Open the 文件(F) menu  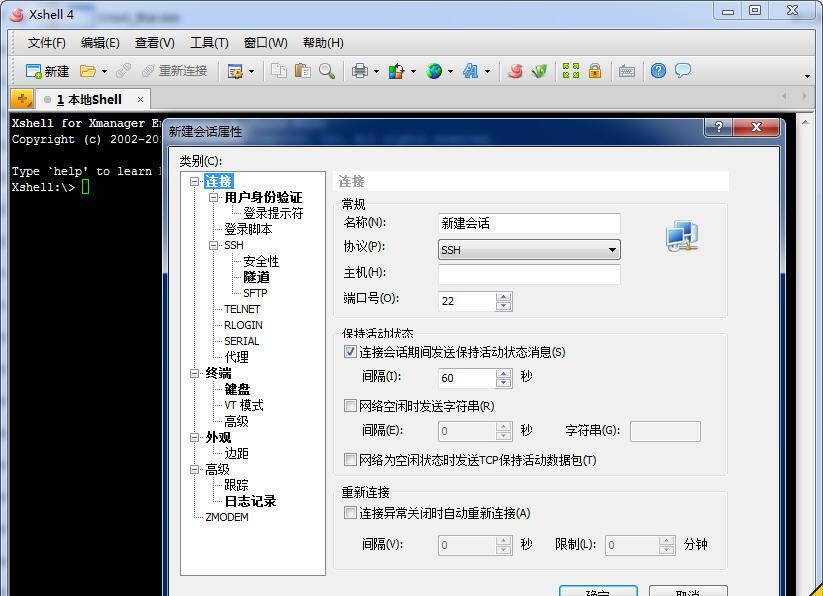coord(47,42)
